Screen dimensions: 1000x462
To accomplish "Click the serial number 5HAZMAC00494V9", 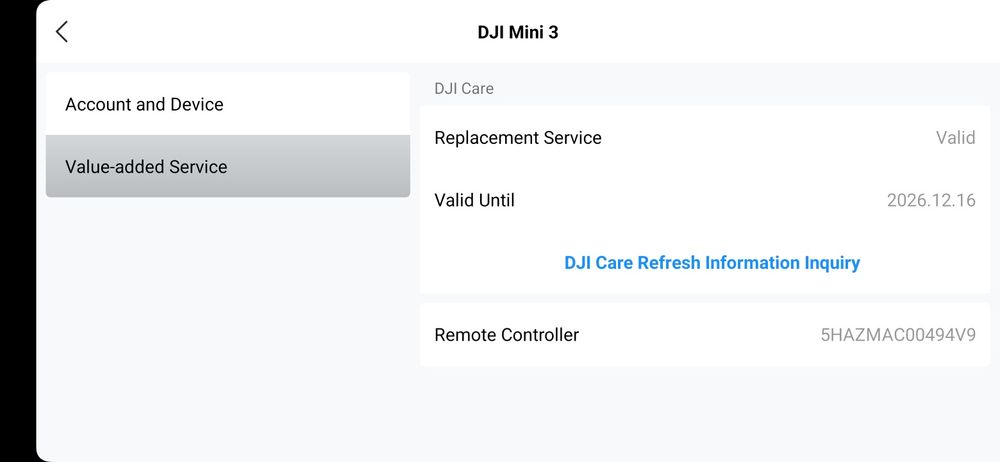I will 898,335.
